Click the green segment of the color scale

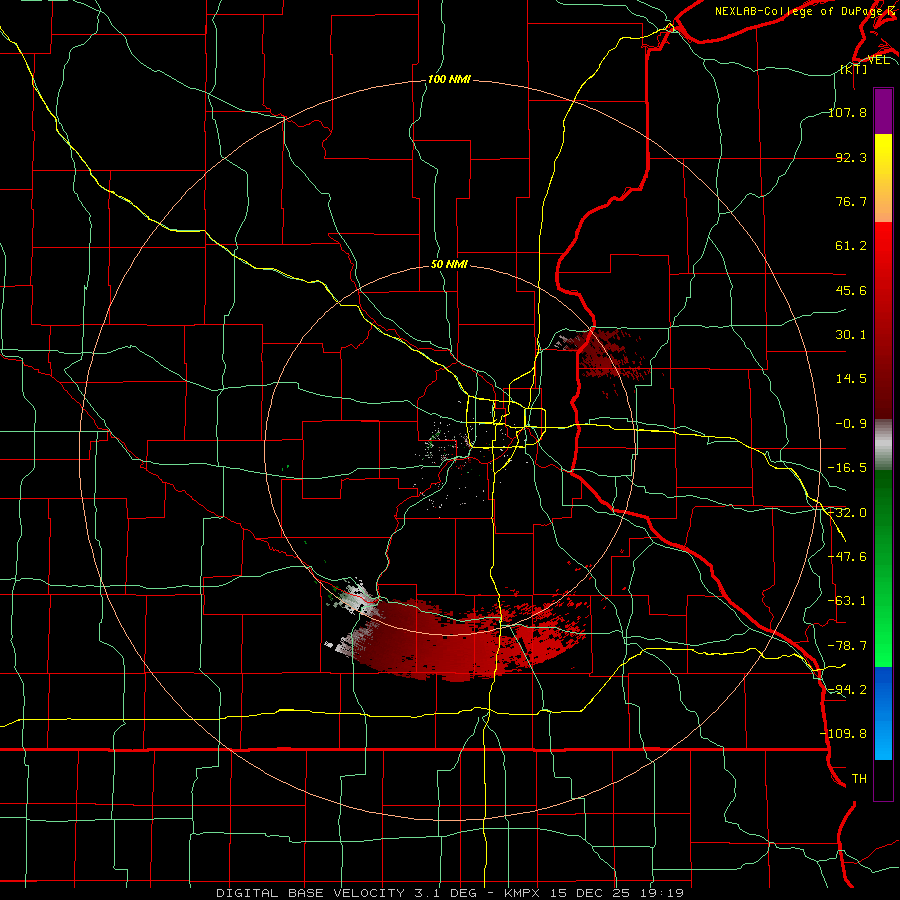[x=883, y=568]
